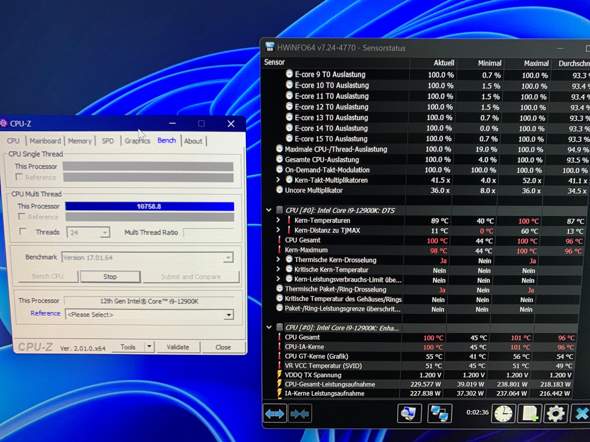Click the Maximal column header
The width and height of the screenshot is (590, 442).
click(x=536, y=63)
